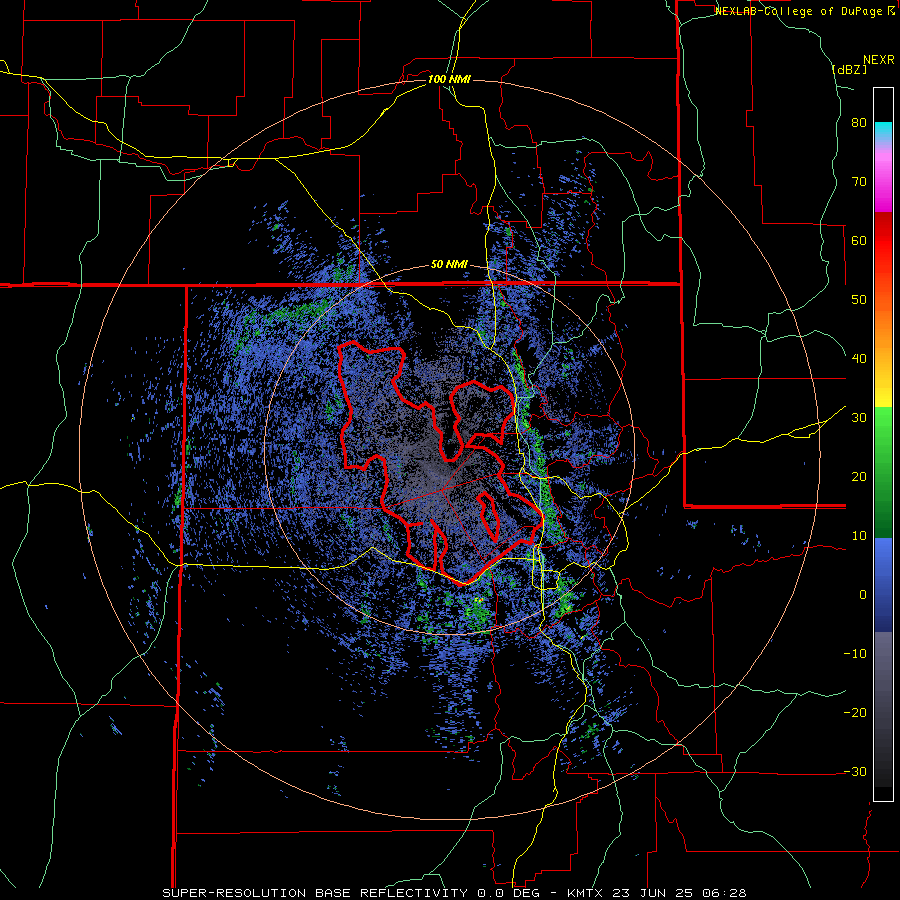This screenshot has height=900, width=900.
Task: Click the -20 value on the dBZ scale
Action: click(855, 713)
